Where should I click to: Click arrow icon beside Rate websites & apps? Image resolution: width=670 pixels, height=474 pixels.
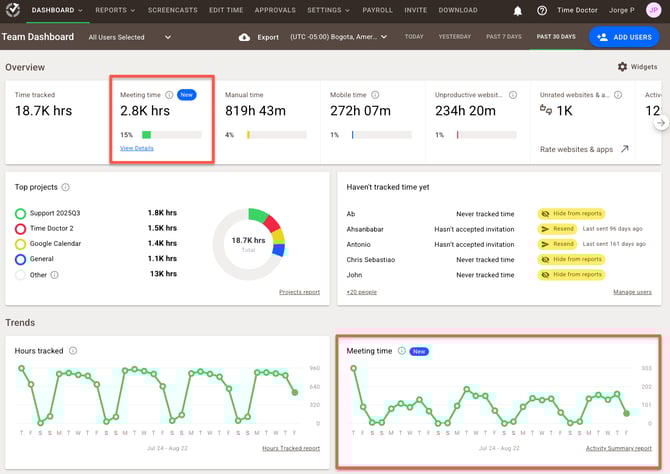pyautogui.click(x=624, y=149)
